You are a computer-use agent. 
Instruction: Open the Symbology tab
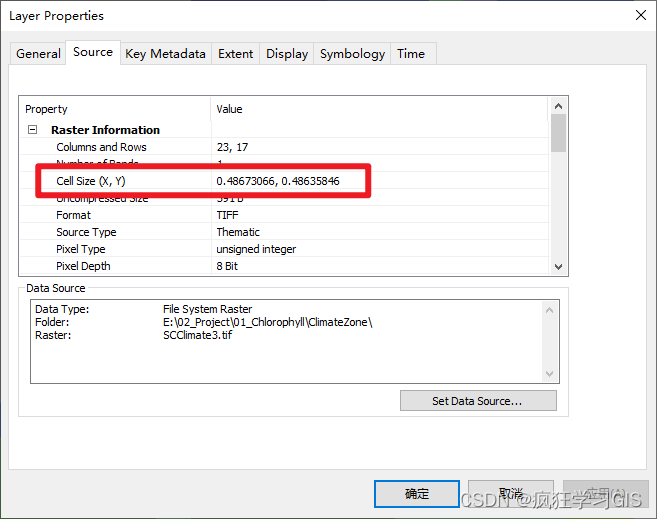tap(352, 54)
